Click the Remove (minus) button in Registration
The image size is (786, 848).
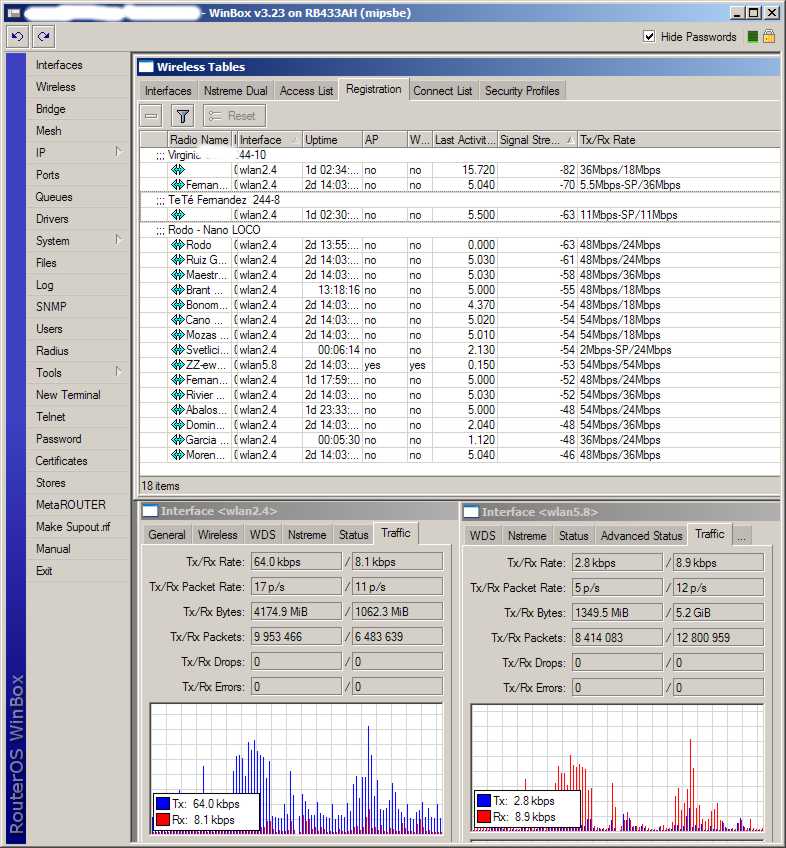(151, 116)
